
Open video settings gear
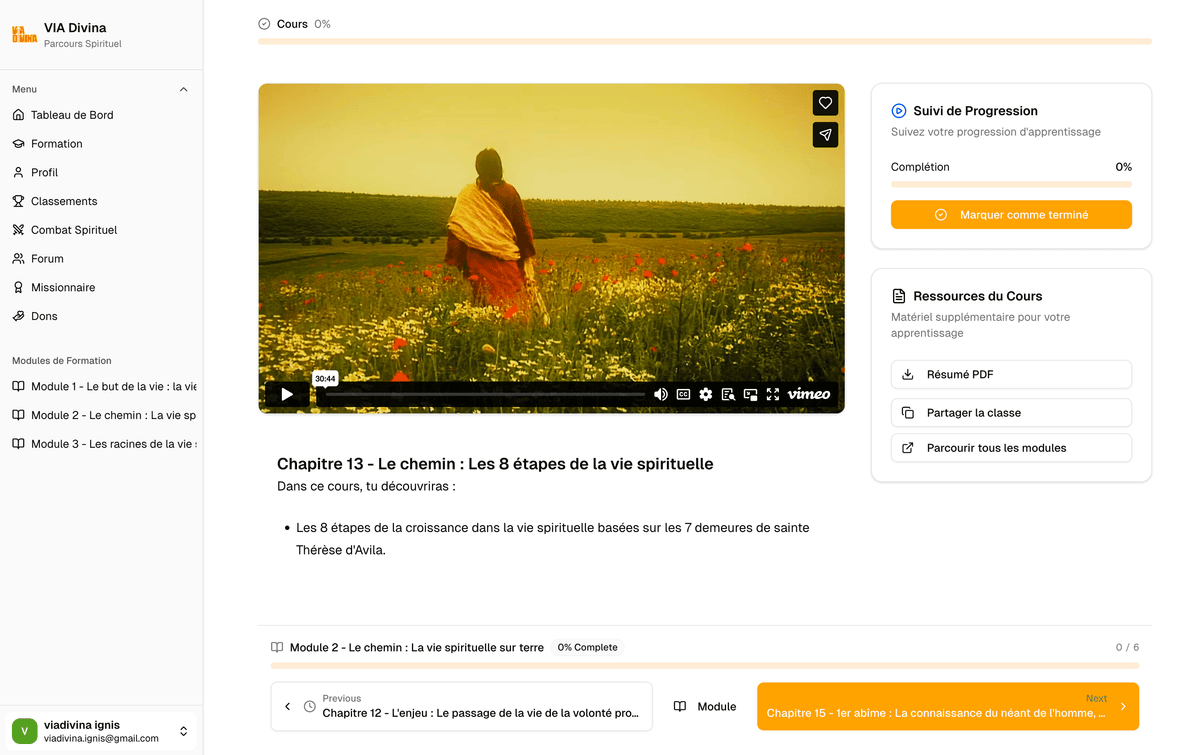pyautogui.click(x=706, y=394)
